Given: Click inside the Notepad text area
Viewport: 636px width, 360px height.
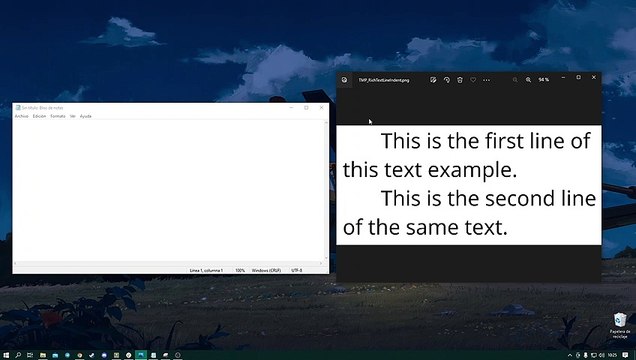Looking at the screenshot, I should pos(168,191).
